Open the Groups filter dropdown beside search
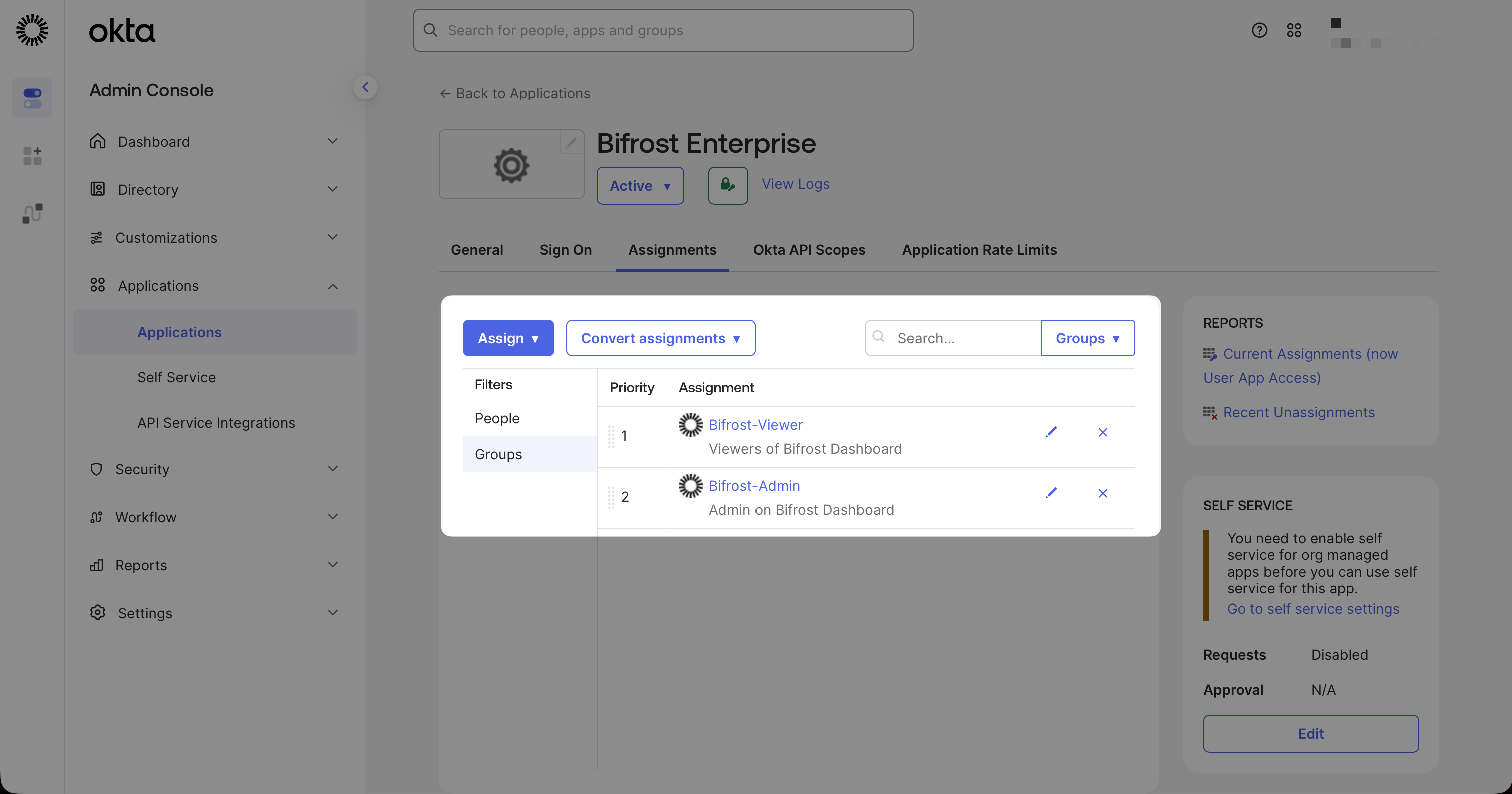Screen dimensions: 1512x794 pos(1087,338)
